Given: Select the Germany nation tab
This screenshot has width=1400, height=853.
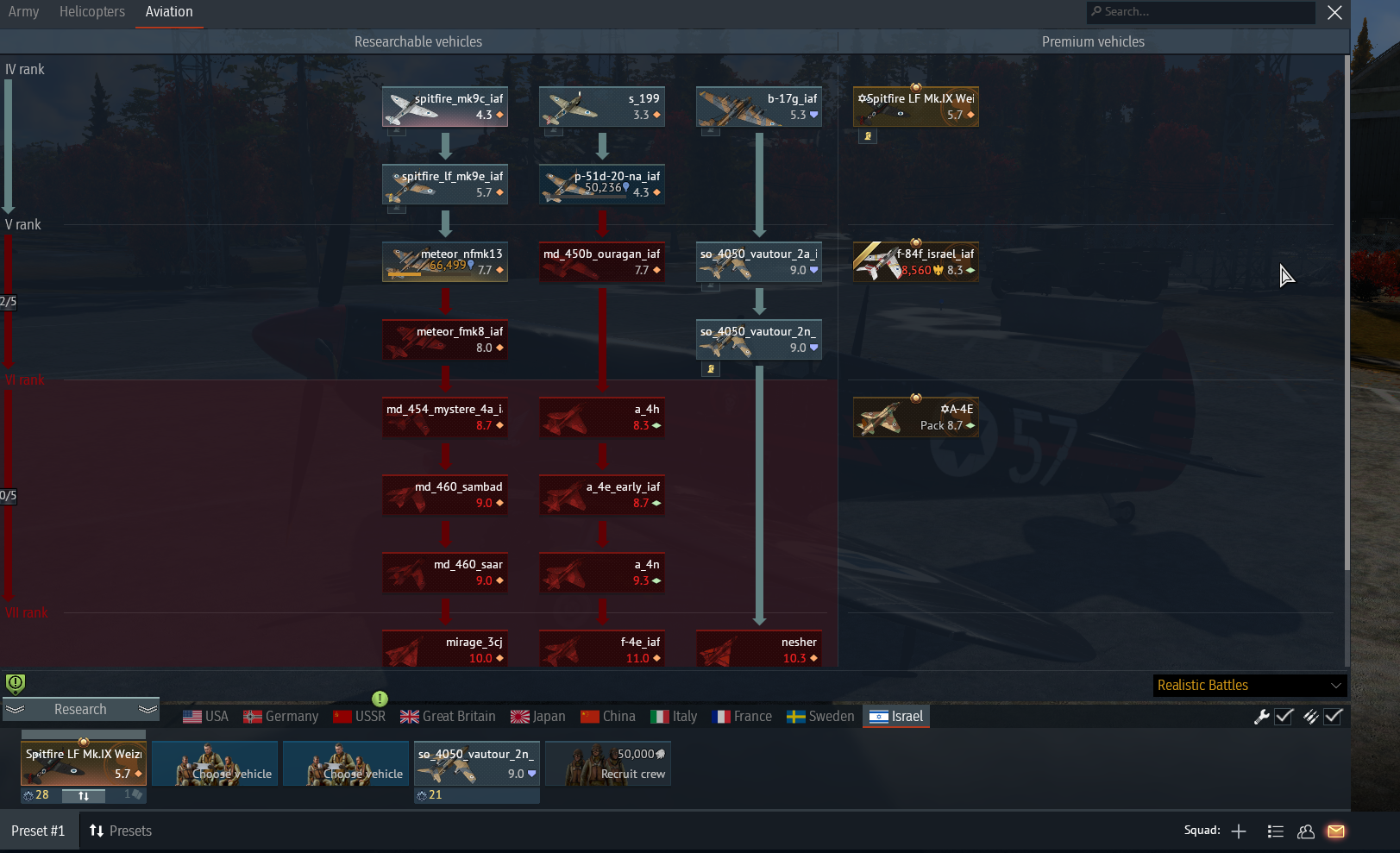Looking at the screenshot, I should coord(281,717).
